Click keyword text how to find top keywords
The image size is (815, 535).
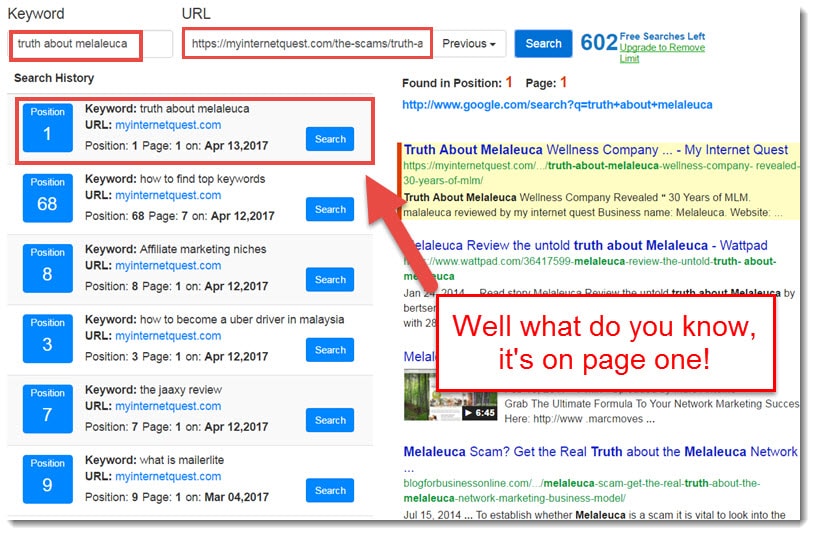coord(204,180)
